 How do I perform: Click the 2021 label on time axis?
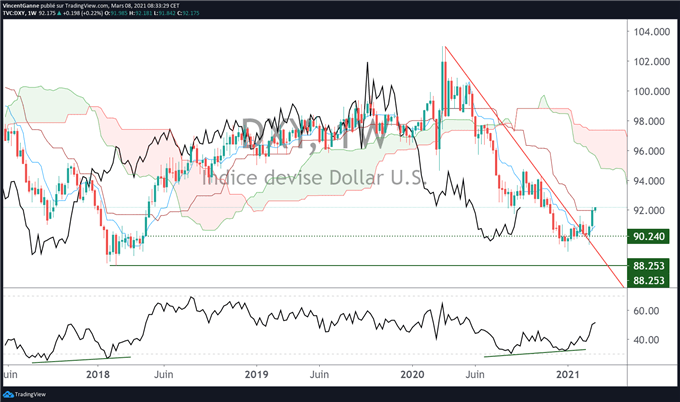coord(568,374)
